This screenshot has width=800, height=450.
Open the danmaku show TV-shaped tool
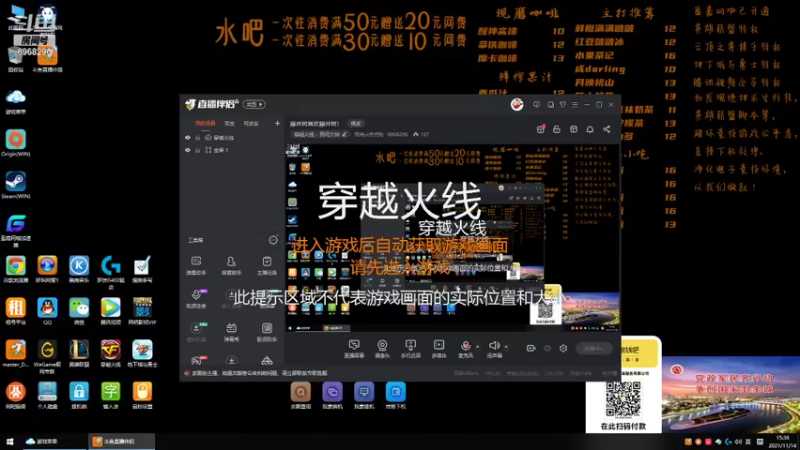[x=231, y=332]
